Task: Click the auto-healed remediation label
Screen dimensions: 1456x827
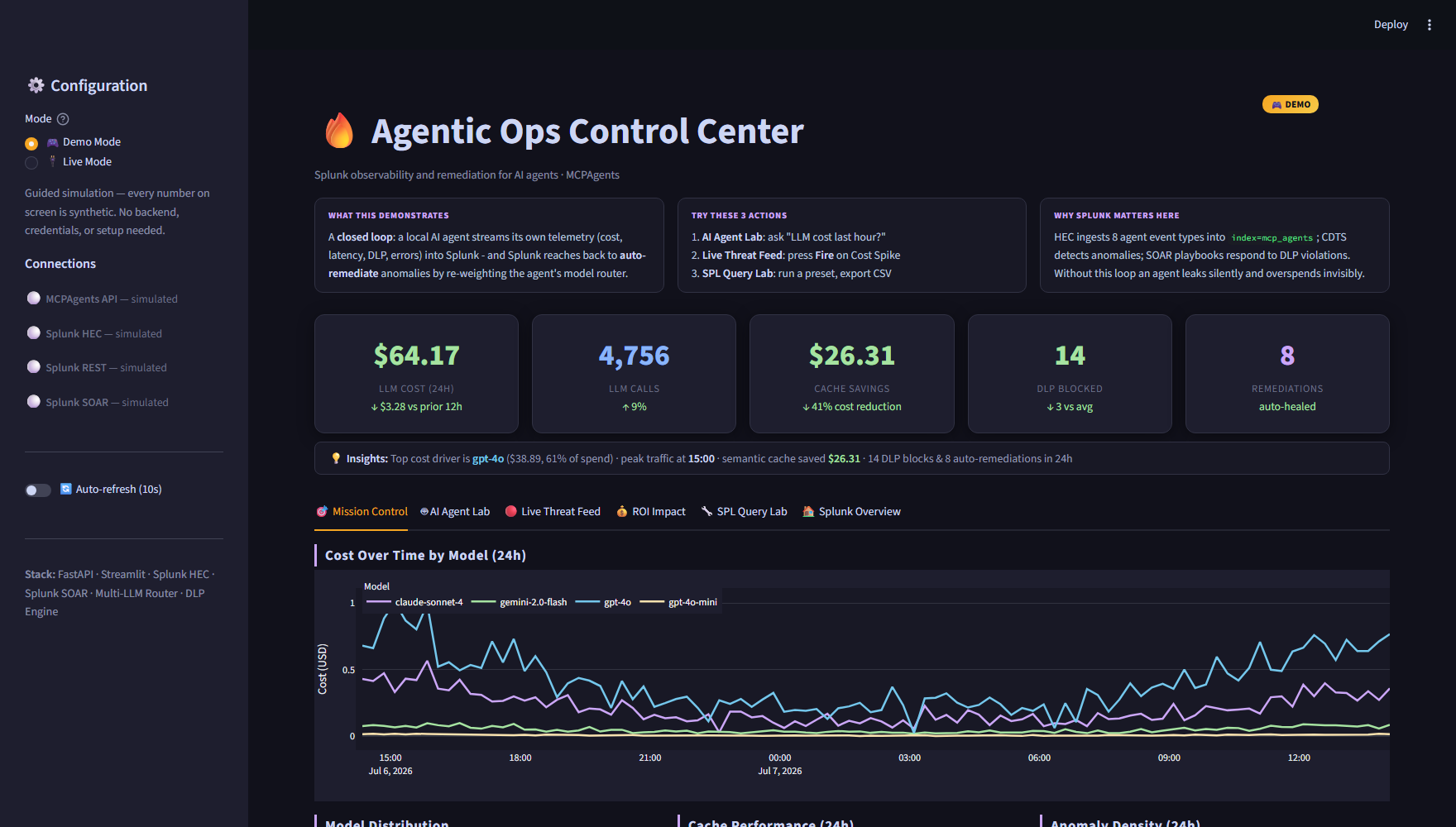Action: pyautogui.click(x=1287, y=407)
